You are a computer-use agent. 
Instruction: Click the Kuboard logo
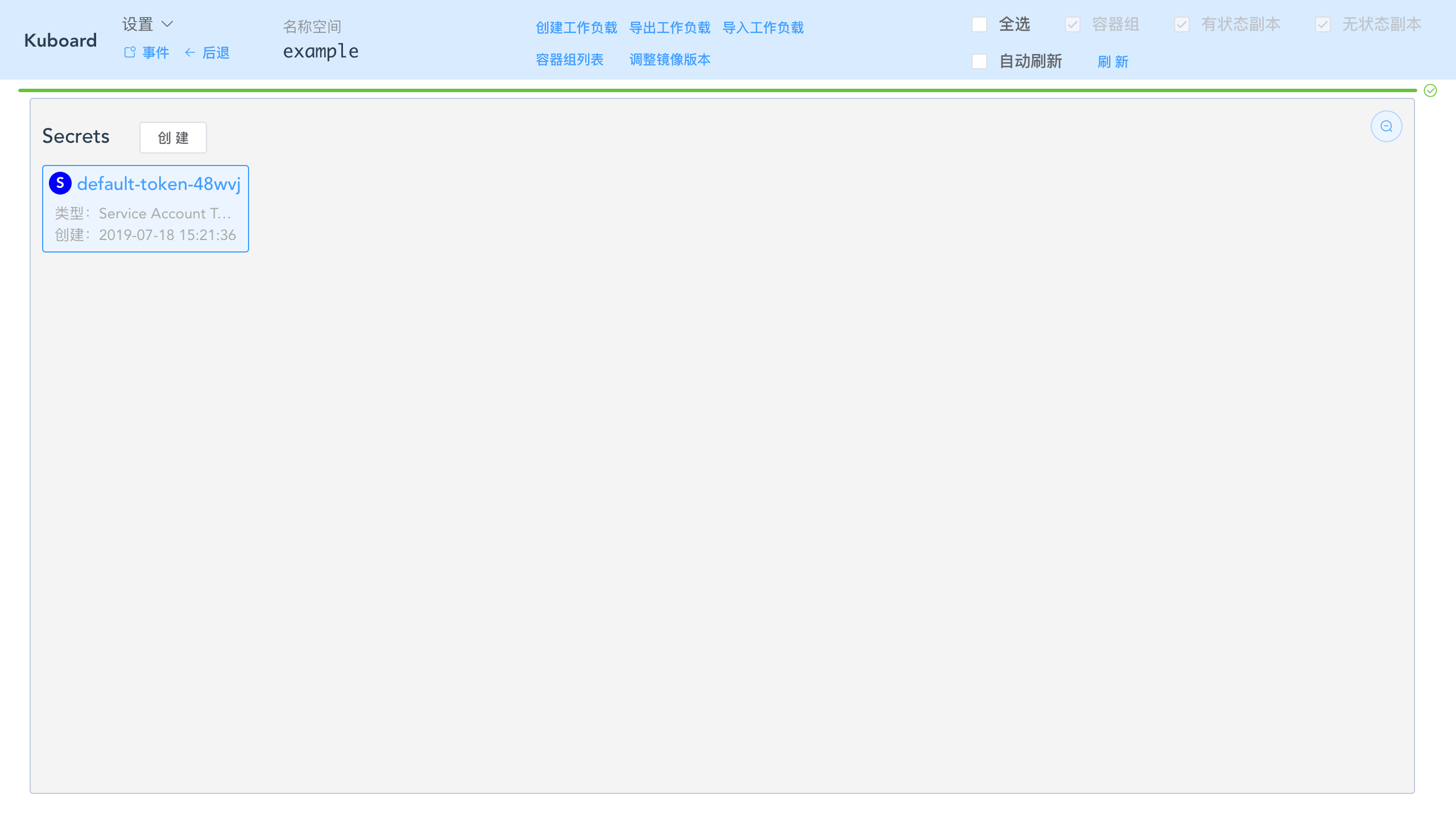point(60,40)
